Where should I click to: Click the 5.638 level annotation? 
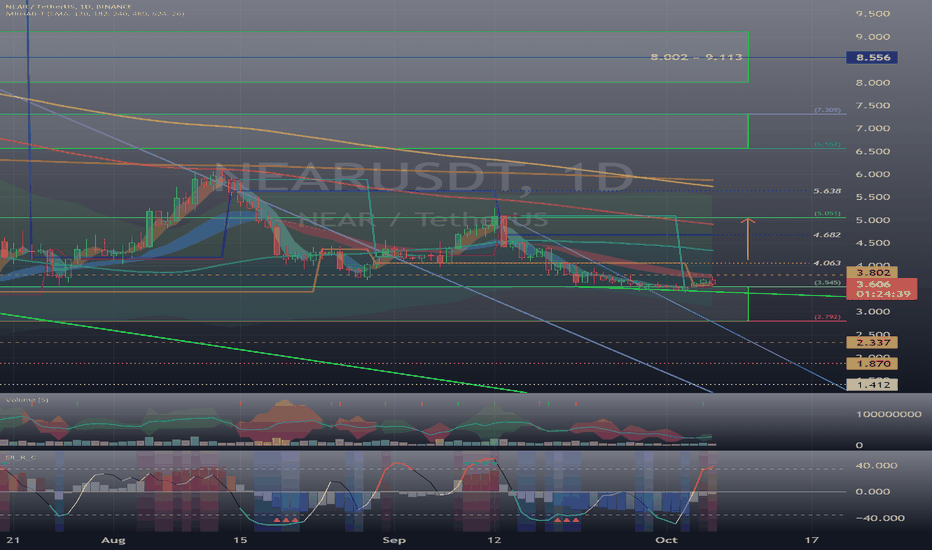click(x=827, y=191)
